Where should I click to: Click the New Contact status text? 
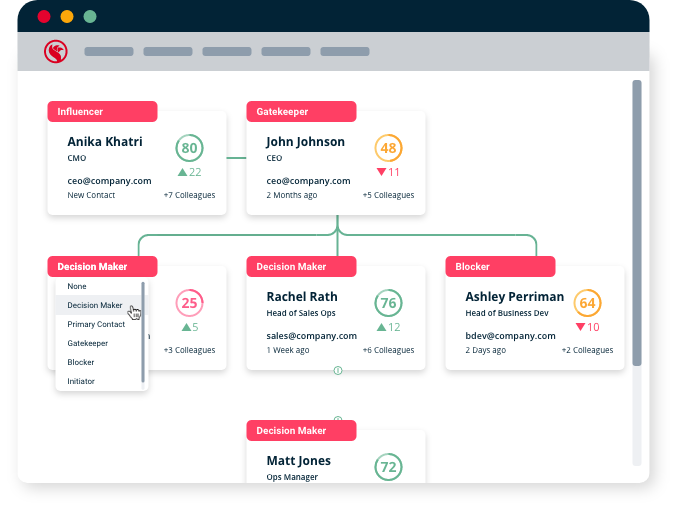coord(91,195)
